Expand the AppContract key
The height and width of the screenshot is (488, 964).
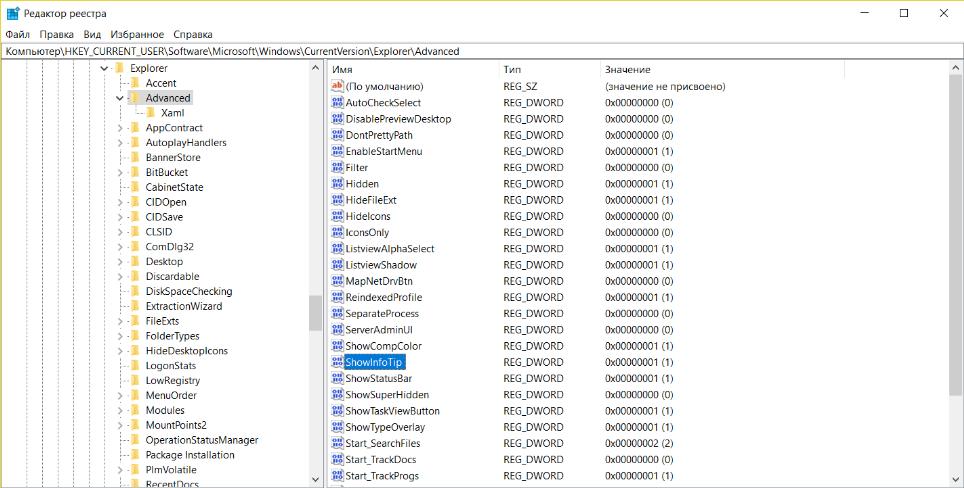click(x=120, y=128)
